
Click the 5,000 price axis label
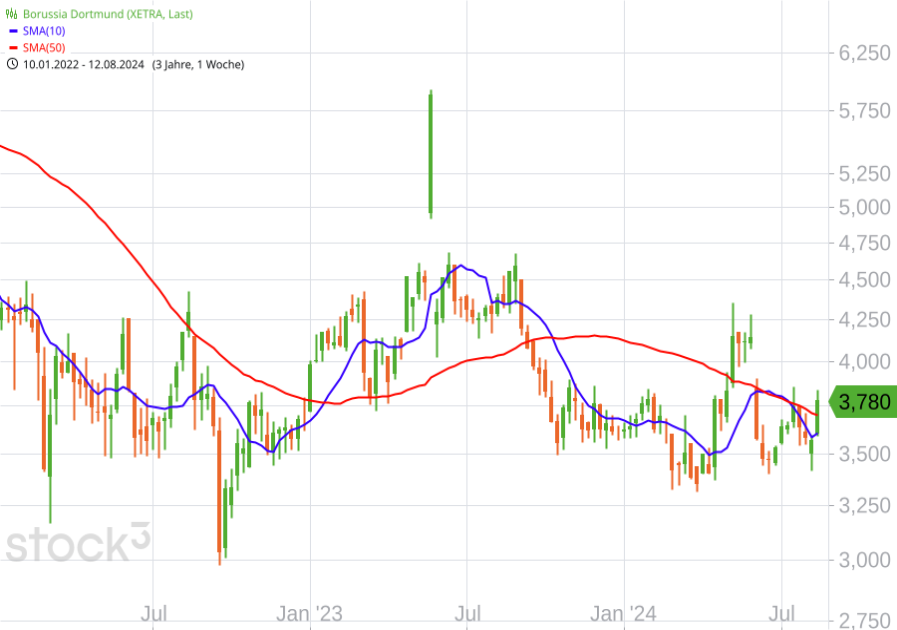(864, 207)
